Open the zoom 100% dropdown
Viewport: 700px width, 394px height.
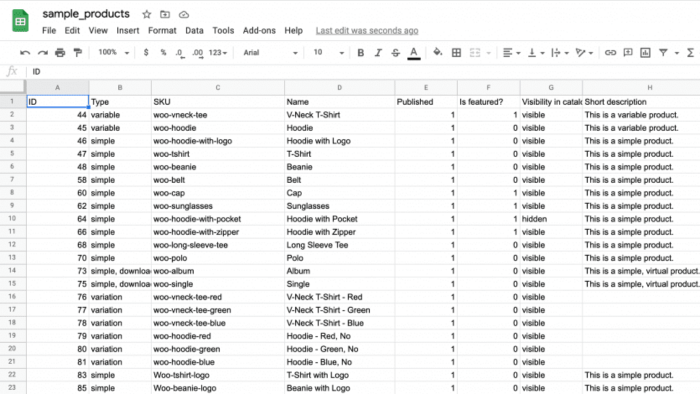point(113,53)
